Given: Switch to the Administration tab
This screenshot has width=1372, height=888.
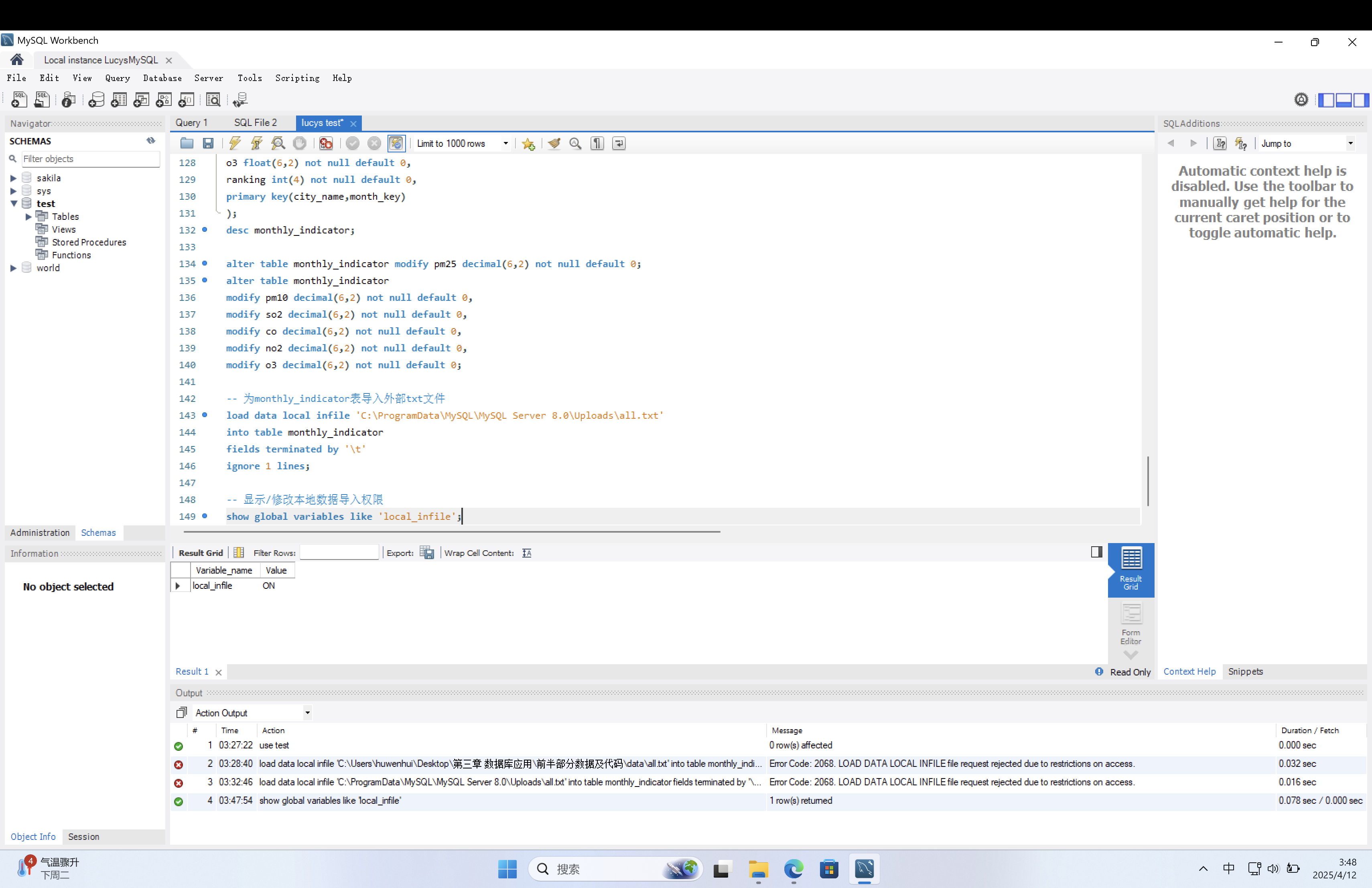Looking at the screenshot, I should click(40, 533).
